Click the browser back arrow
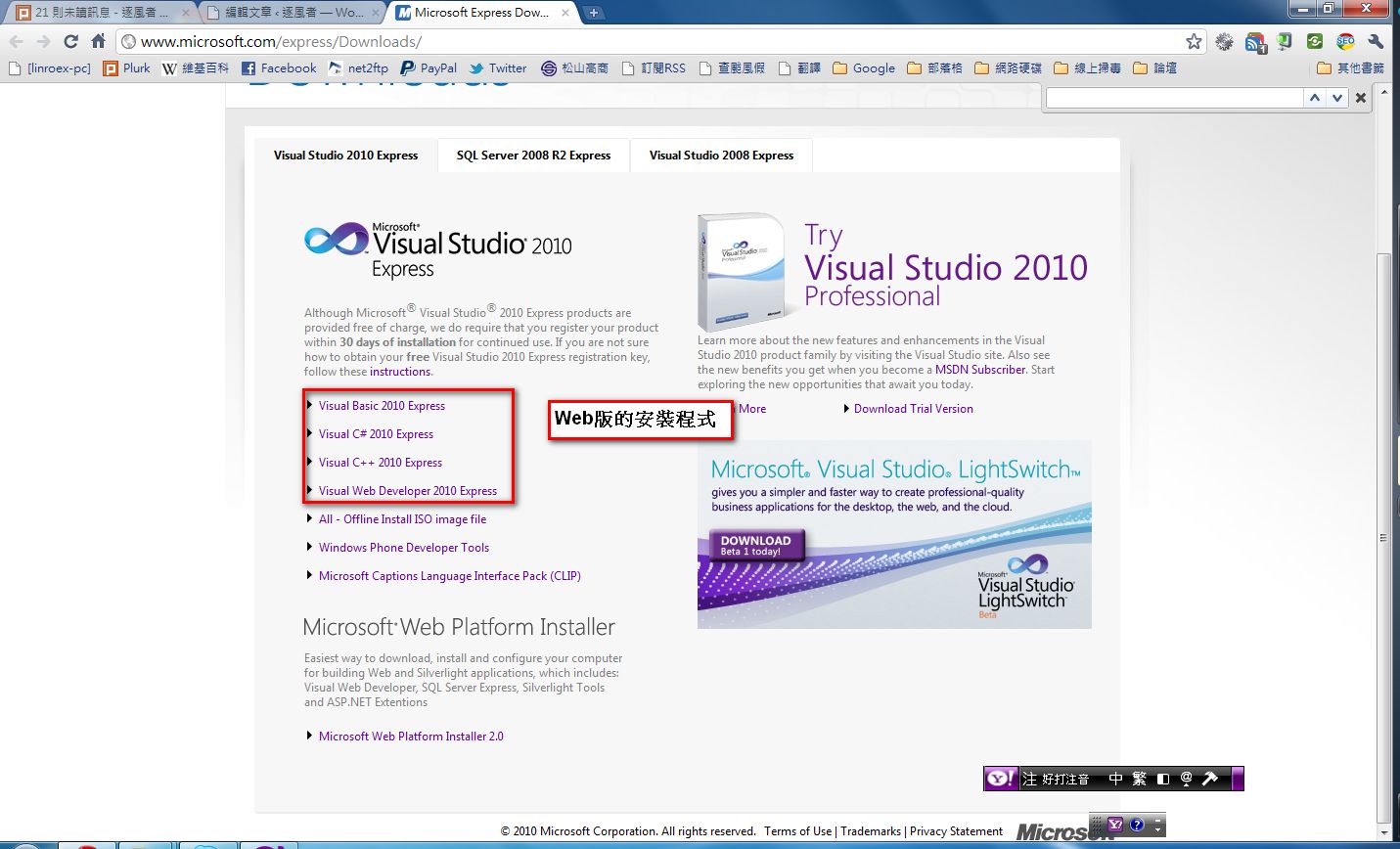Image resolution: width=1400 pixels, height=849 pixels. [16, 41]
